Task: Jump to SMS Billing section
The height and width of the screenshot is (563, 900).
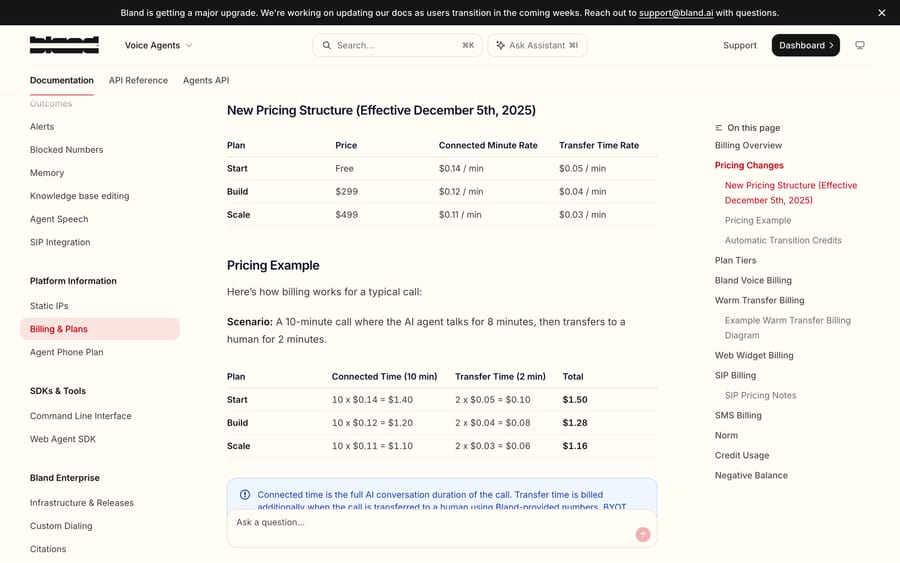Action: (738, 416)
